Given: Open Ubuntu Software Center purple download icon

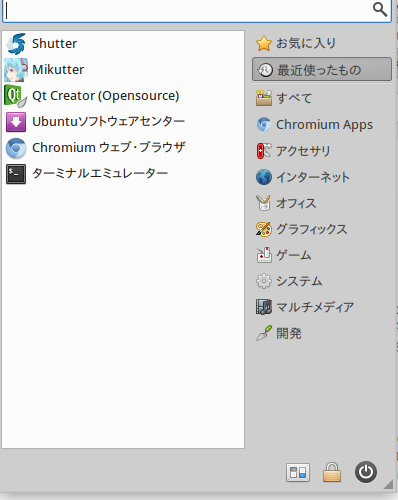Looking at the screenshot, I should (x=16, y=122).
